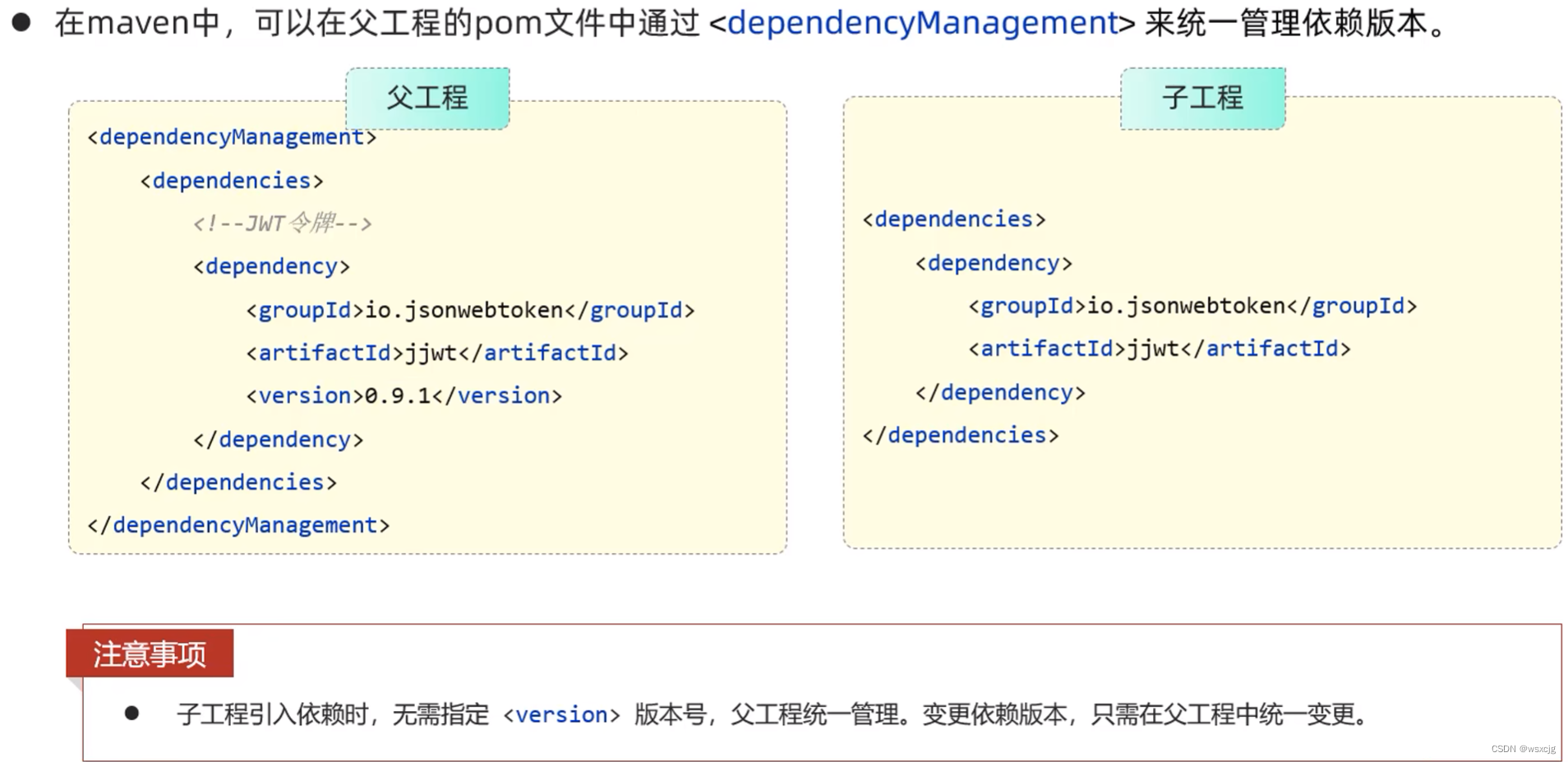Click the note sentence about 子工程引入依赖时

(x=772, y=714)
